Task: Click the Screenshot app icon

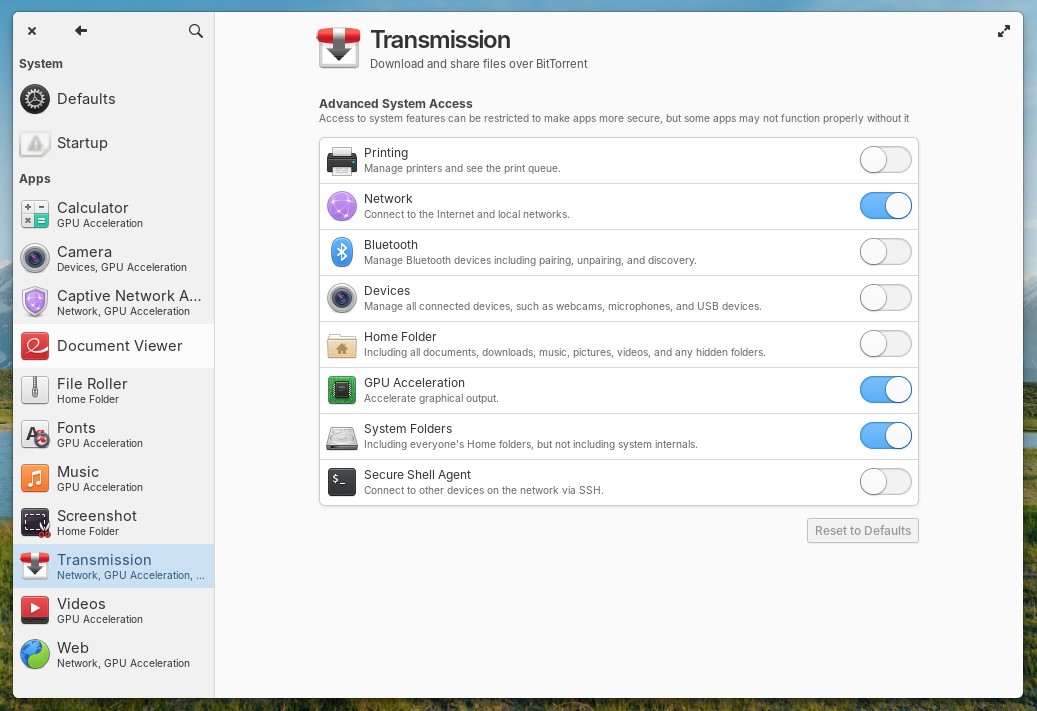Action: click(34, 523)
